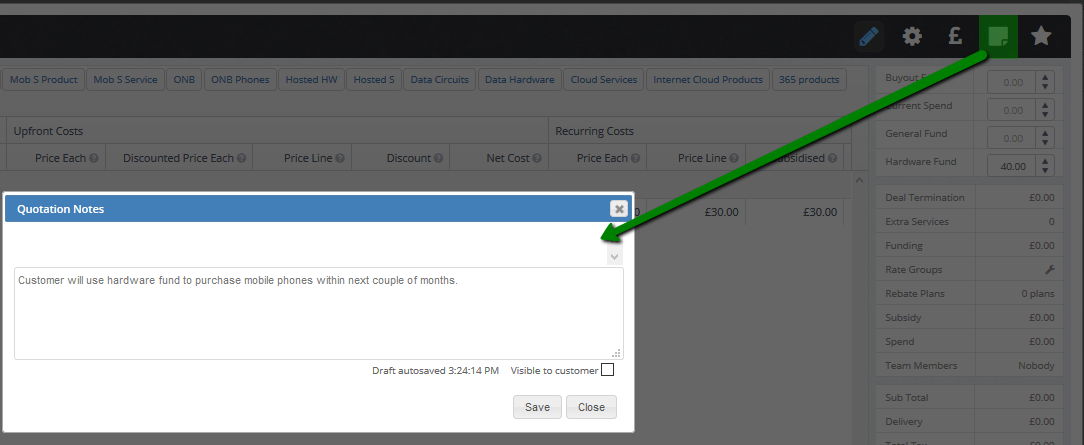This screenshot has height=445, width=1084.
Task: Grab the notes textarea resize handle
Action: [617, 353]
